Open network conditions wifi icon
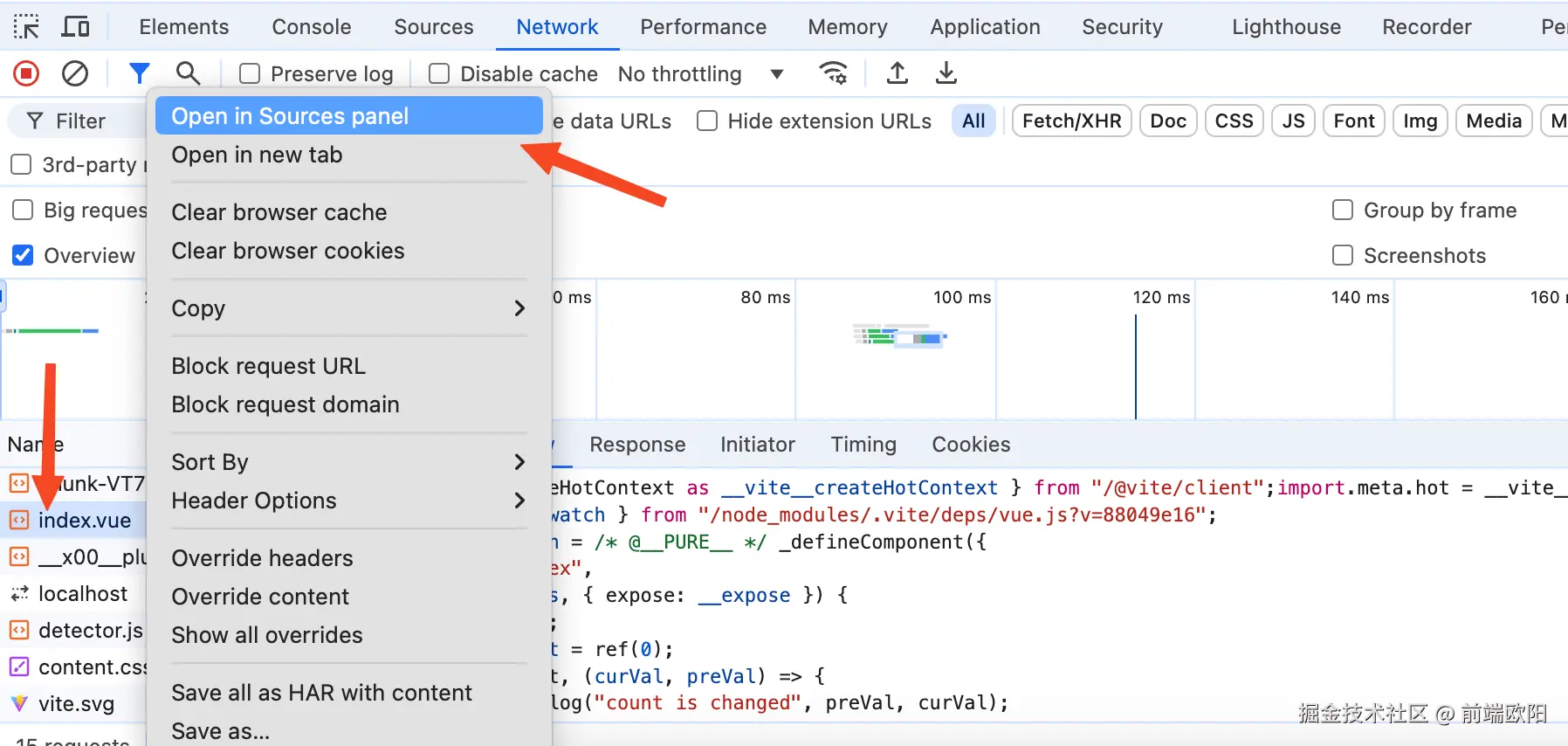Image resolution: width=1568 pixels, height=746 pixels. point(834,73)
